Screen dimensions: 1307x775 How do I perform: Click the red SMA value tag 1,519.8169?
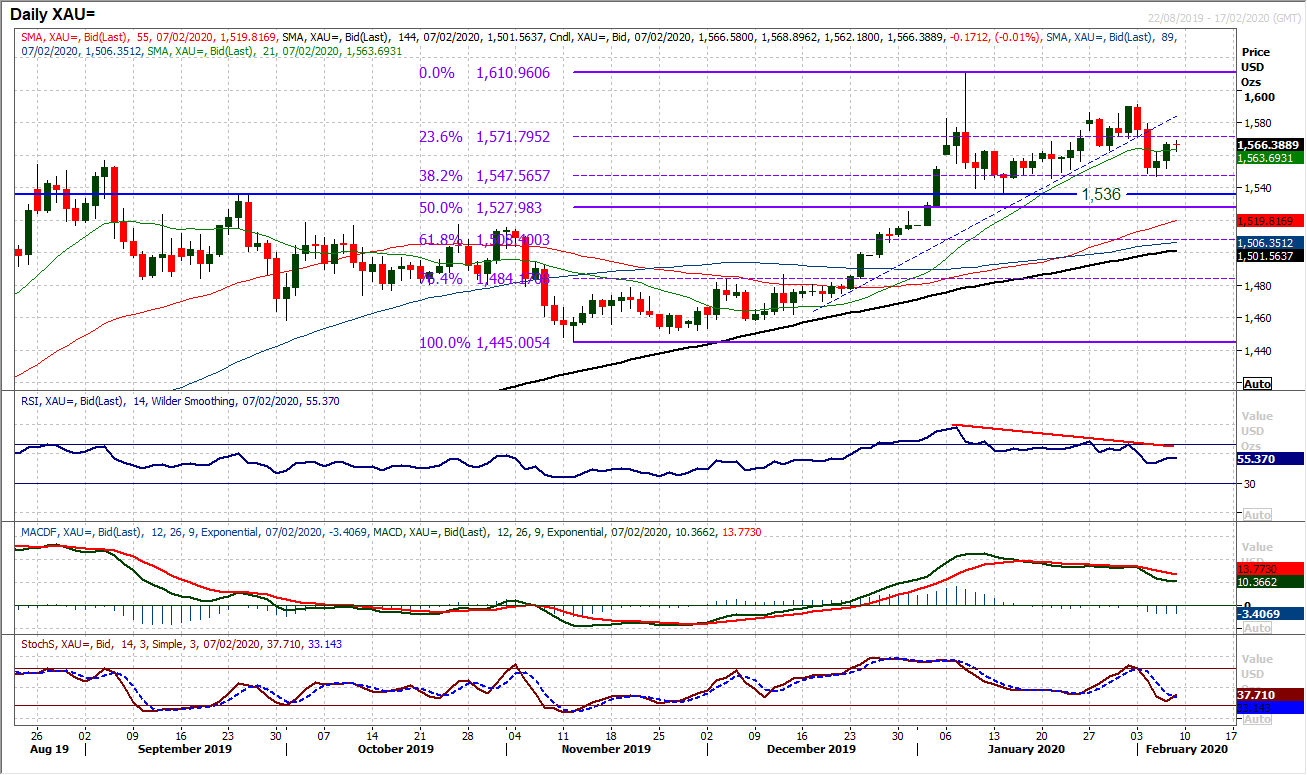tap(1268, 221)
